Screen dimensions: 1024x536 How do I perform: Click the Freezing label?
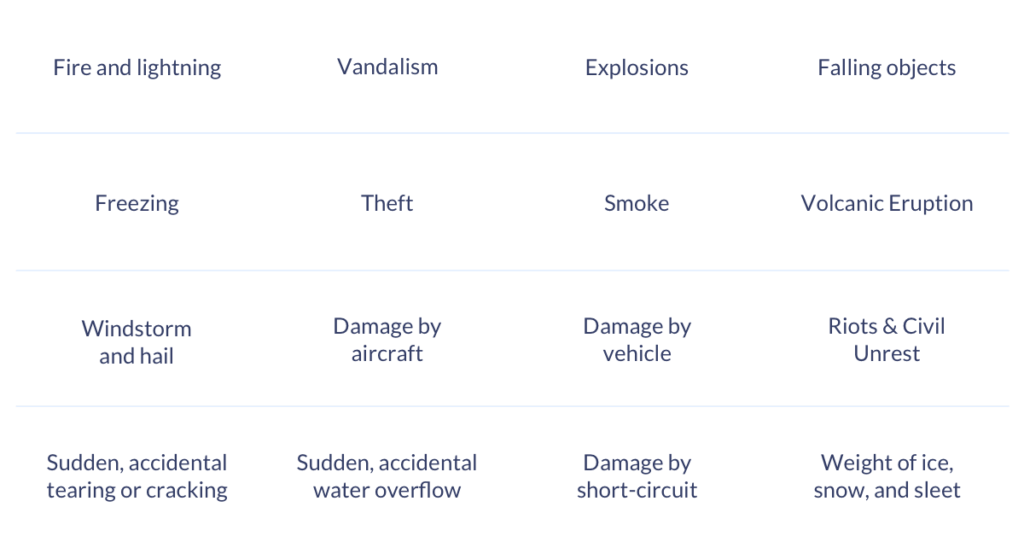[137, 203]
